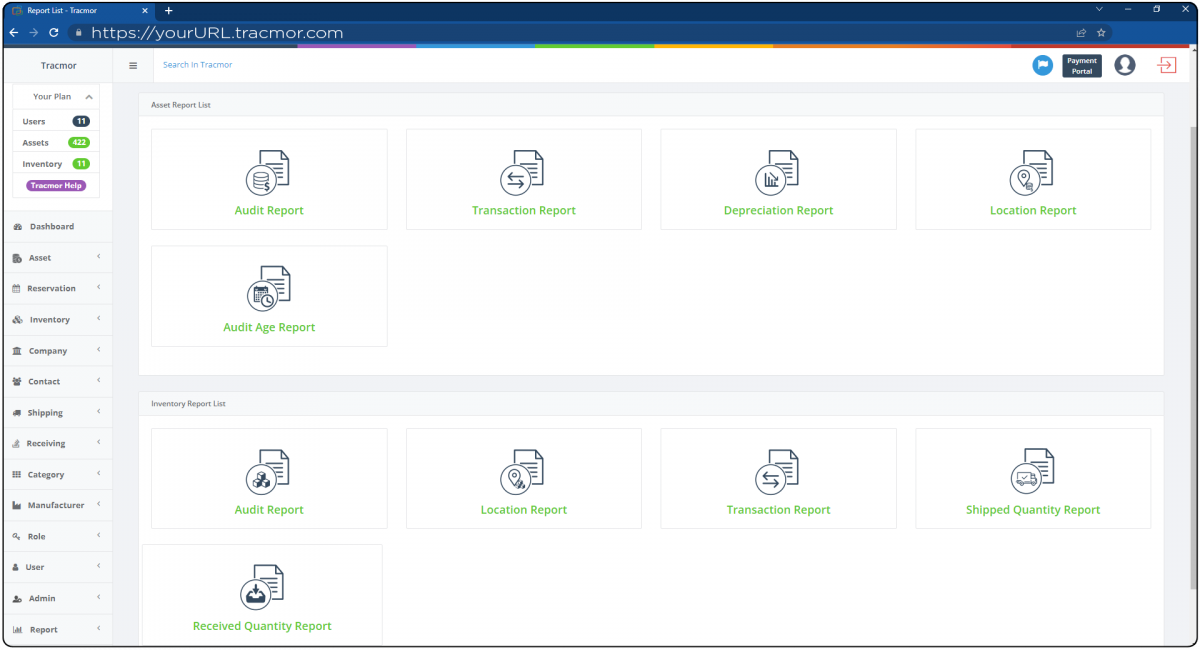Click the Inventory count badge 11
This screenshot has height=650, width=1200.
81,164
